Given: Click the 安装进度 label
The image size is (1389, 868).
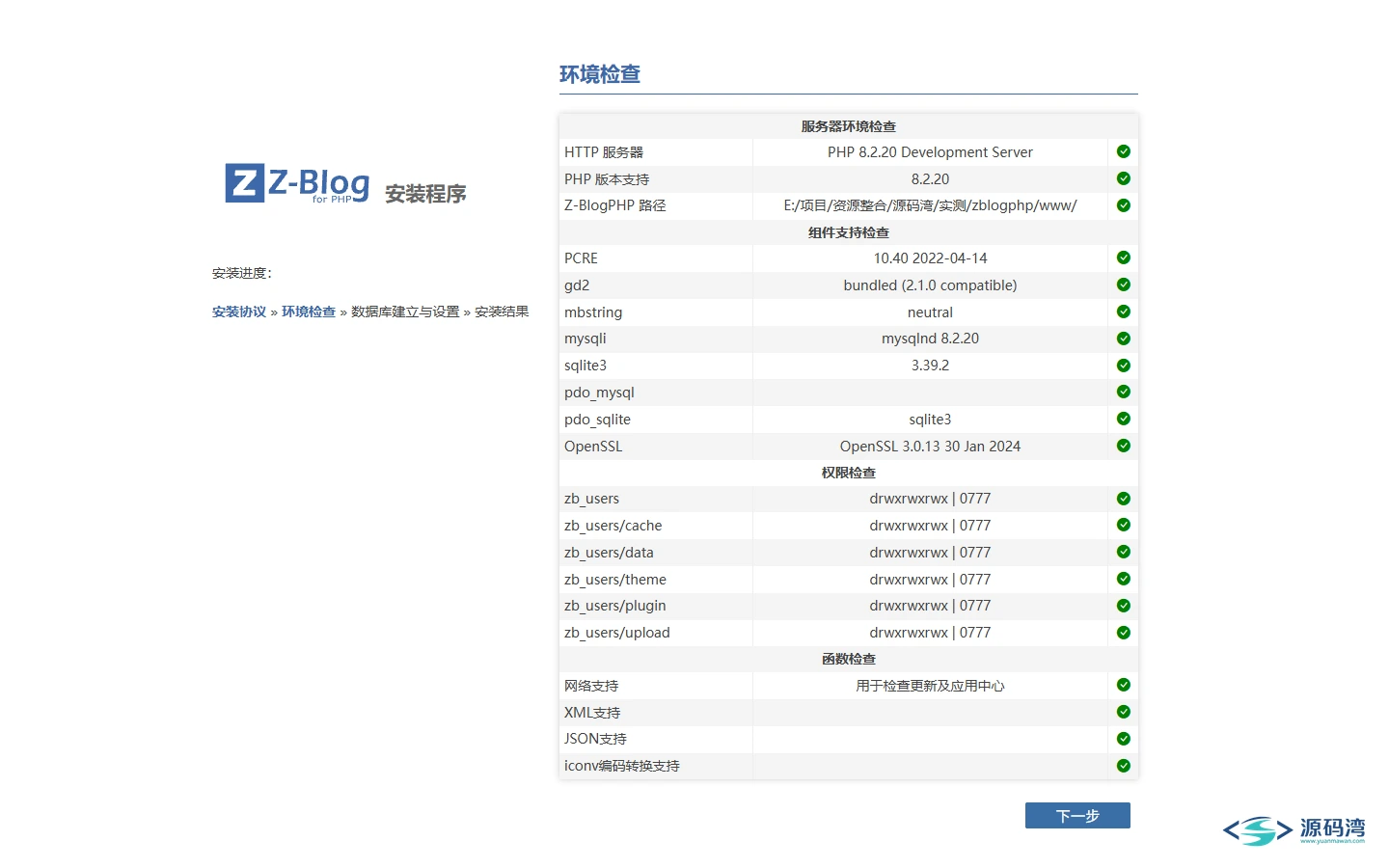Looking at the screenshot, I should (242, 273).
